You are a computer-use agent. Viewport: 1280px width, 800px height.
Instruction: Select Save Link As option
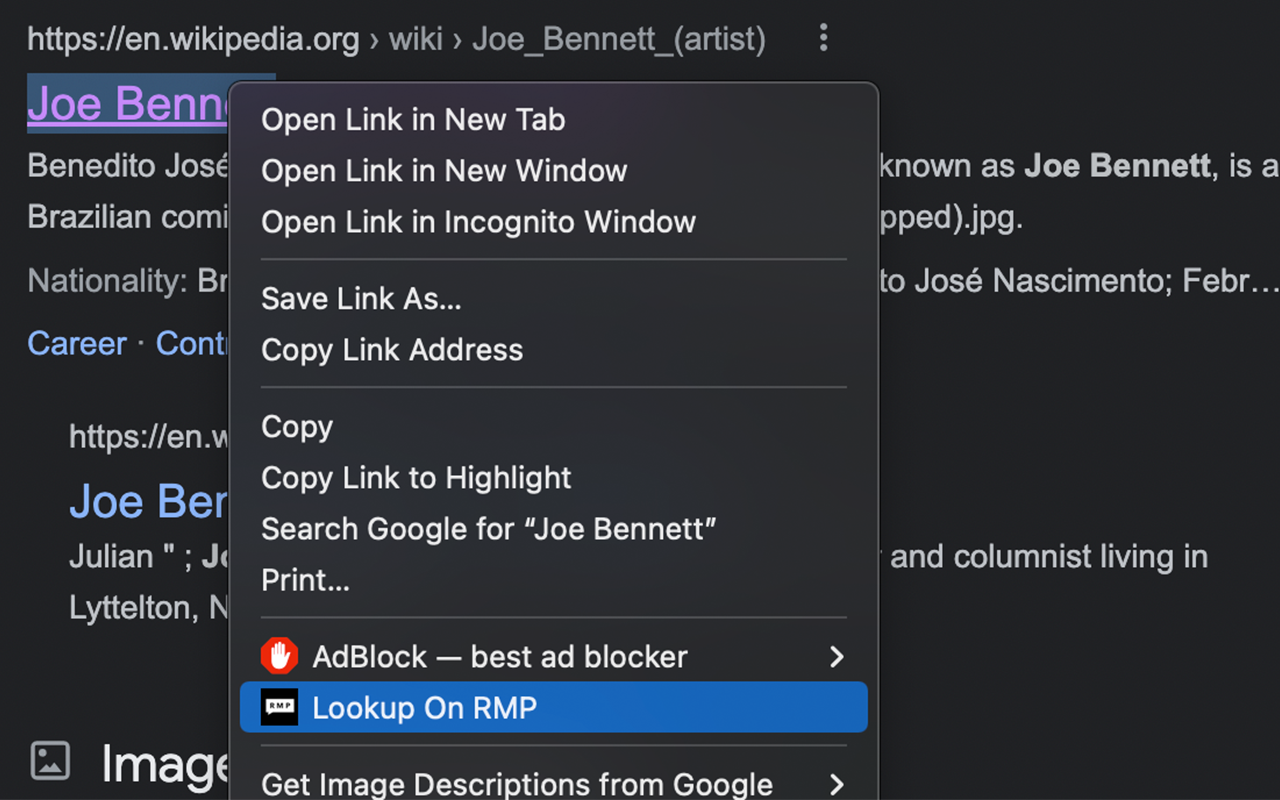[361, 299]
